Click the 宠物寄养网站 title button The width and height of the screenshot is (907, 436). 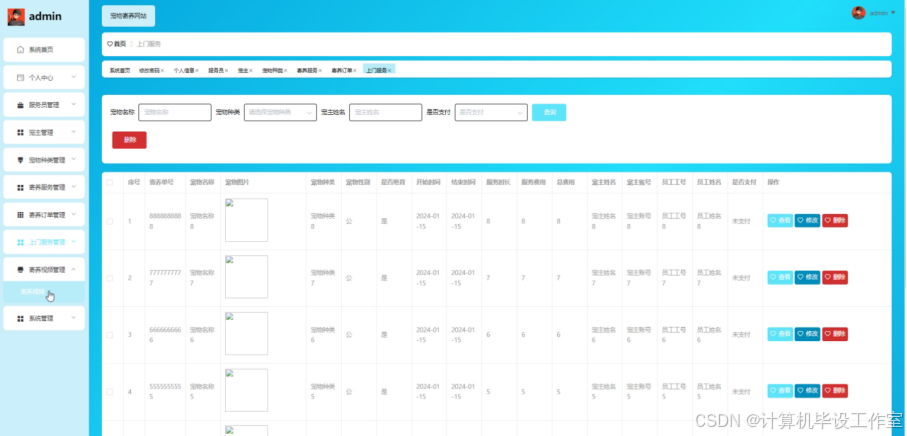coord(128,16)
